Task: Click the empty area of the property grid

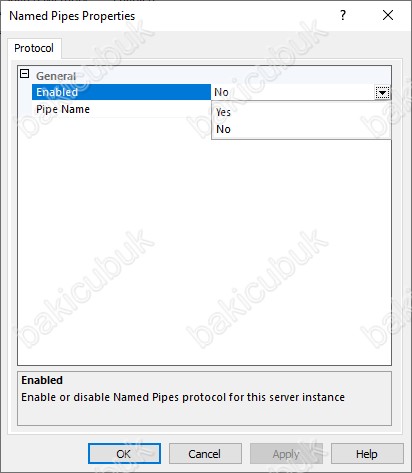Action: coord(204,250)
